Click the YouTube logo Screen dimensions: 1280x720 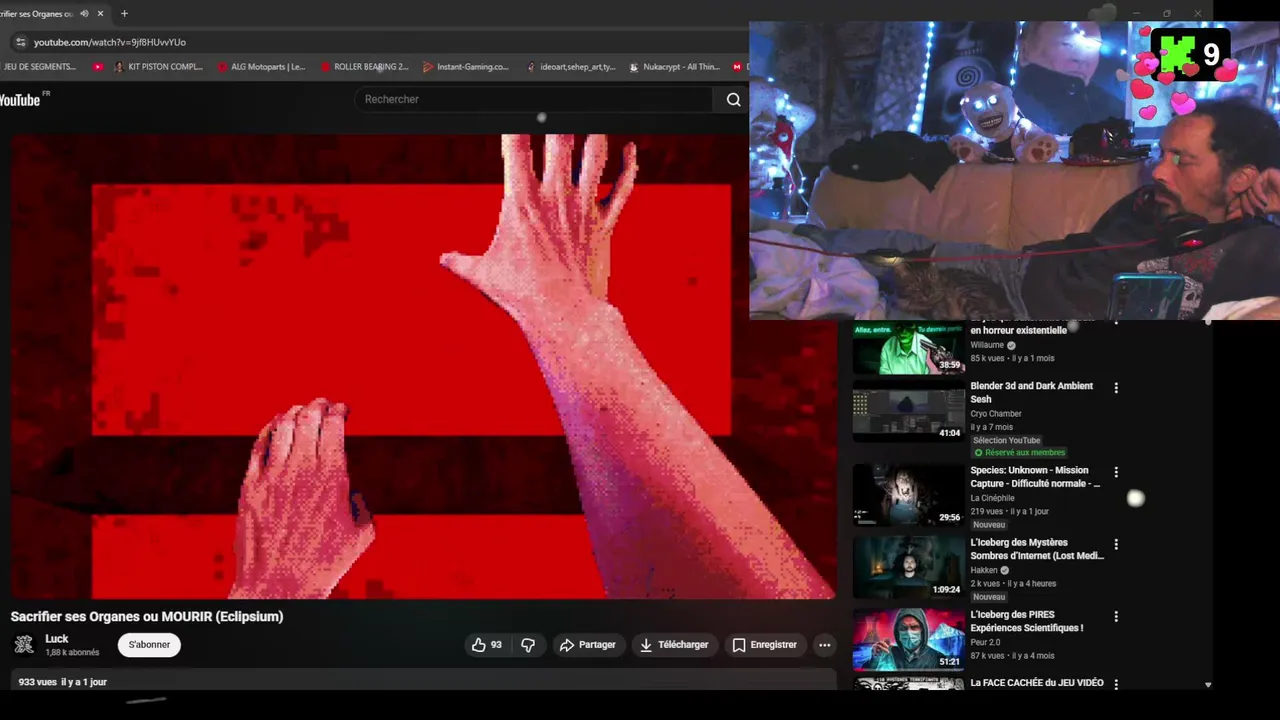[x=22, y=99]
